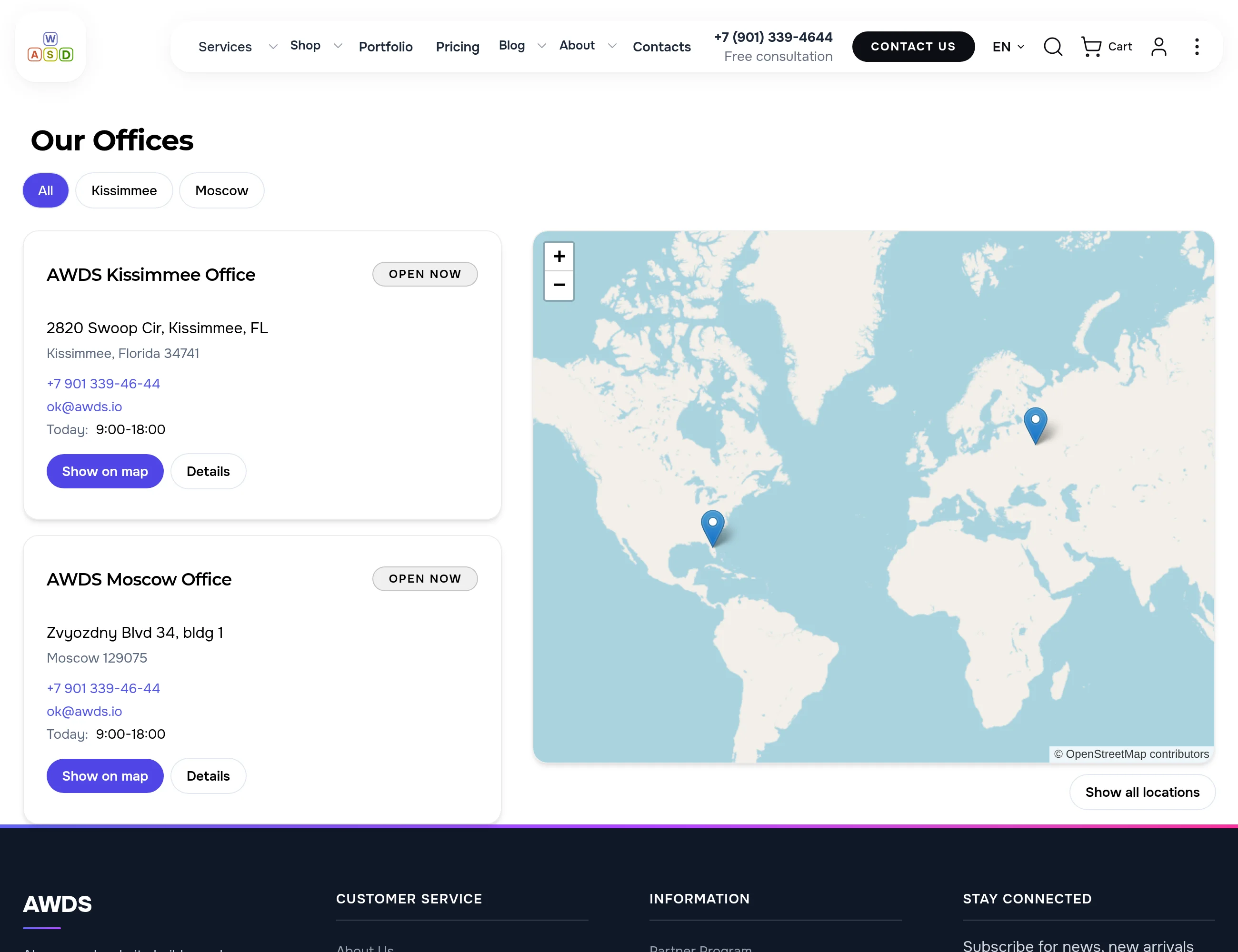This screenshot has height=952, width=1238.
Task: Expand the Shop menu chevron
Action: coord(338,45)
